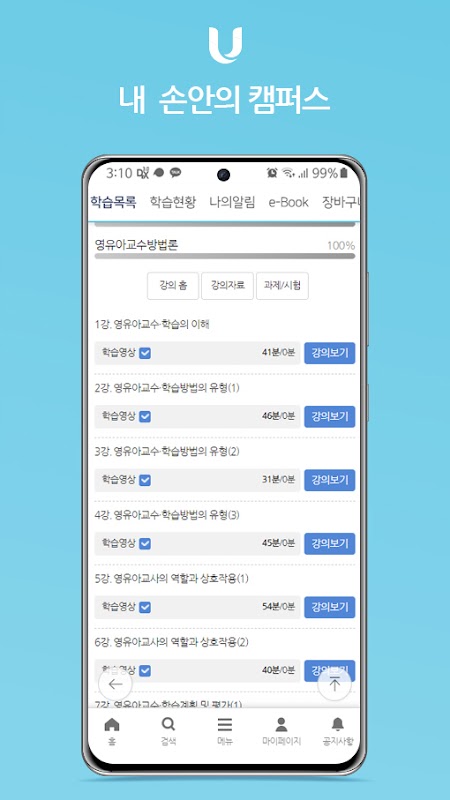Go to 마이페이지 person icon
Image resolution: width=450 pixels, height=800 pixels.
tap(281, 724)
